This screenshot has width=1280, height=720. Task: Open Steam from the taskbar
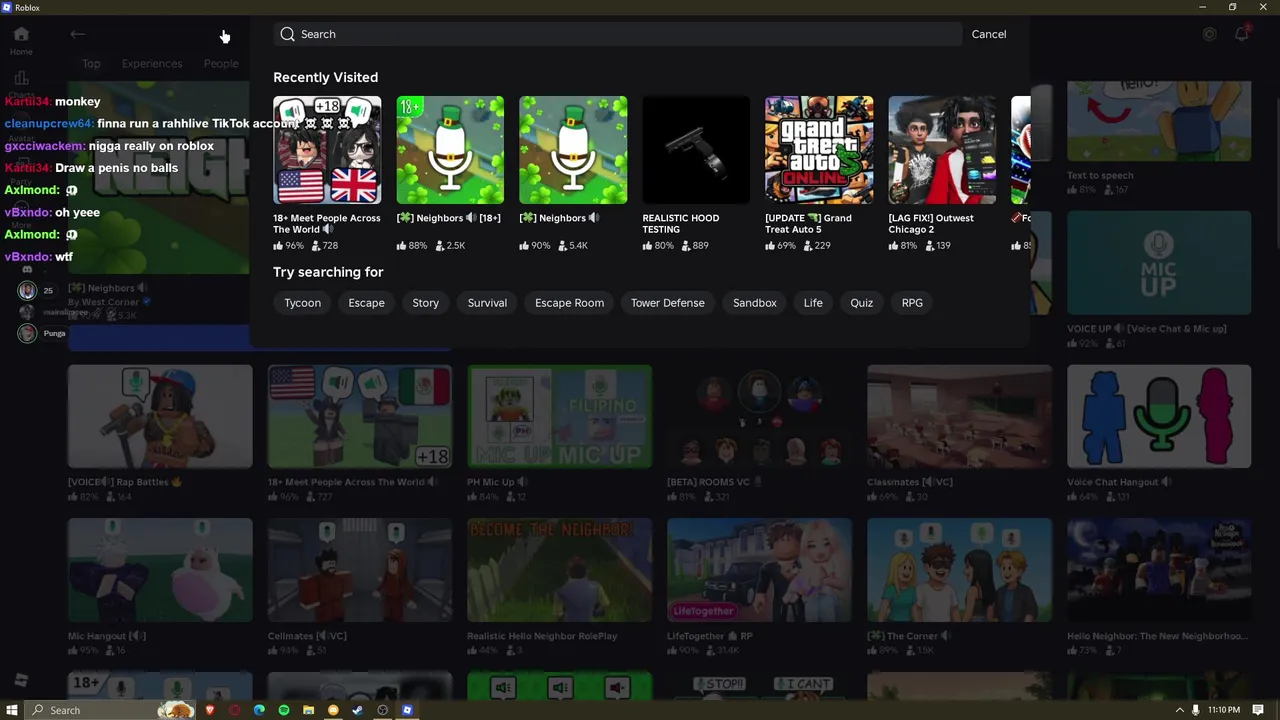pos(358,710)
